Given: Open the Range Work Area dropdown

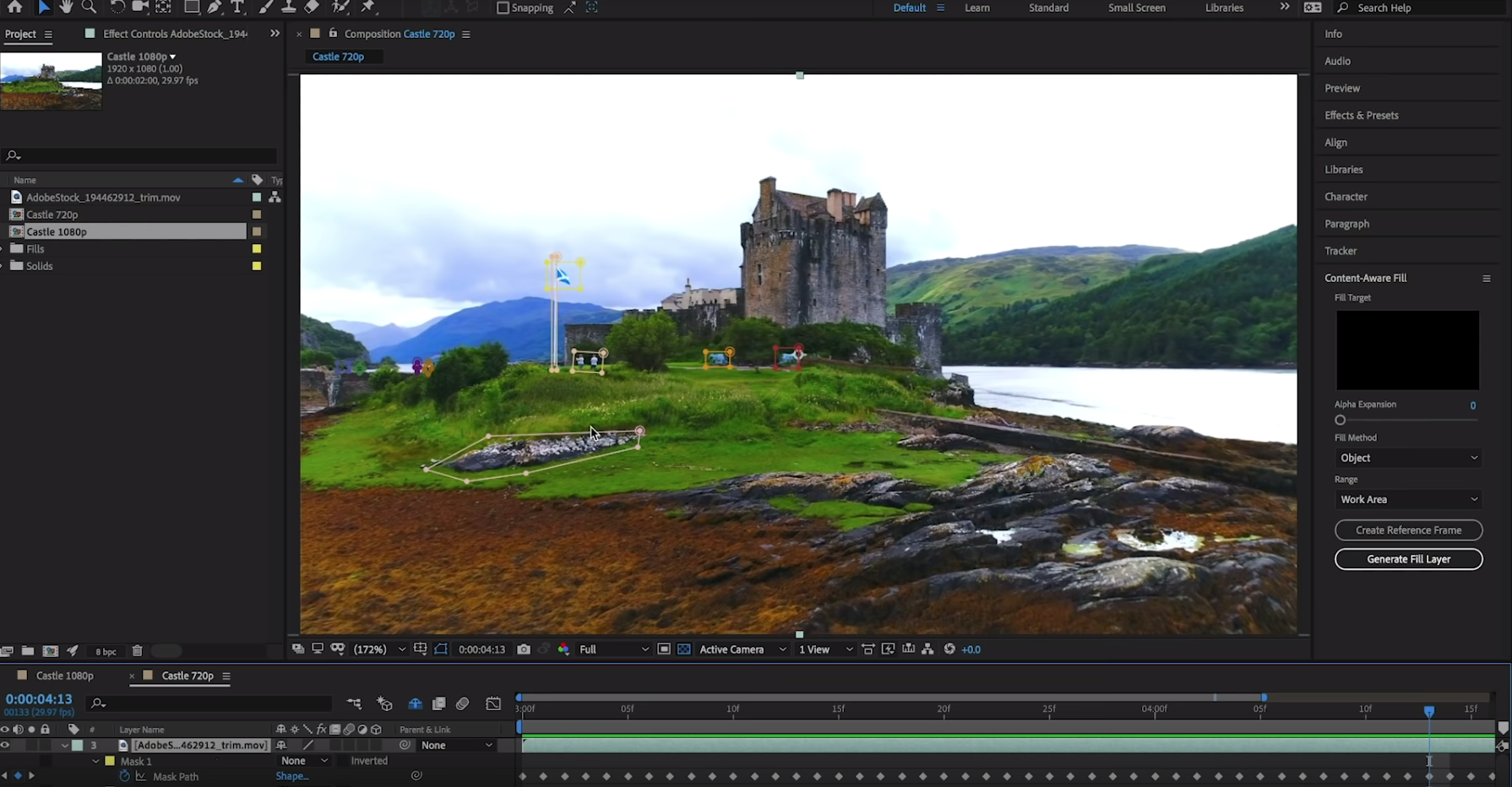Looking at the screenshot, I should (x=1408, y=499).
